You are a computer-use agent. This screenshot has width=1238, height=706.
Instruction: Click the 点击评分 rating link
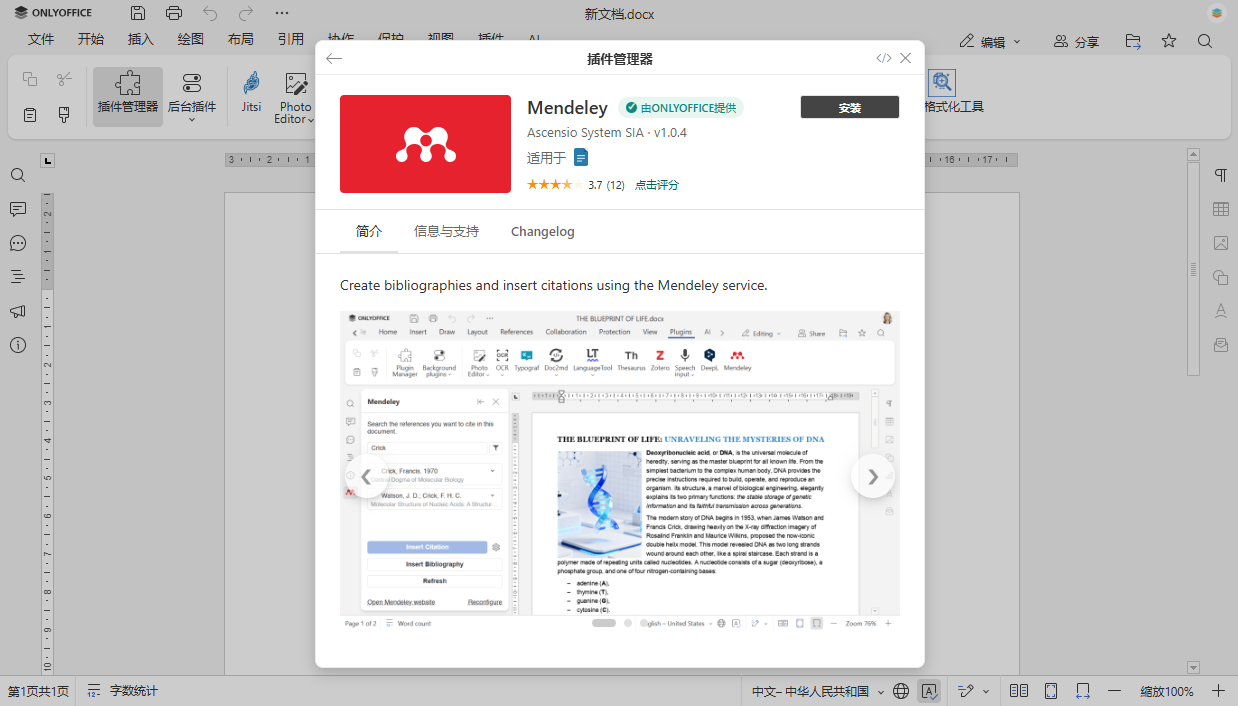point(657,185)
